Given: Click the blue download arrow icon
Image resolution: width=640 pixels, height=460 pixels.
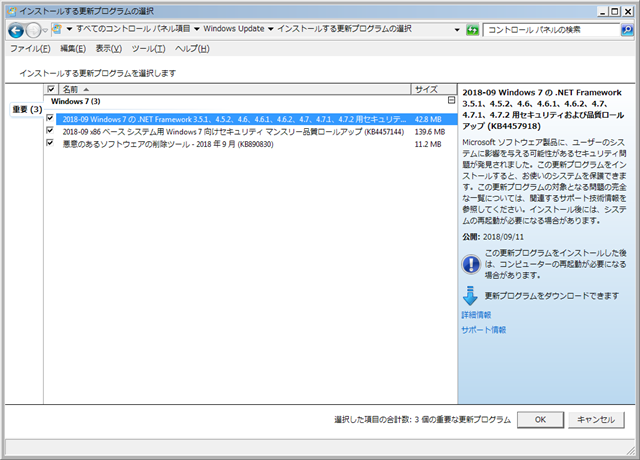Looking at the screenshot, I should pyautogui.click(x=470, y=296).
